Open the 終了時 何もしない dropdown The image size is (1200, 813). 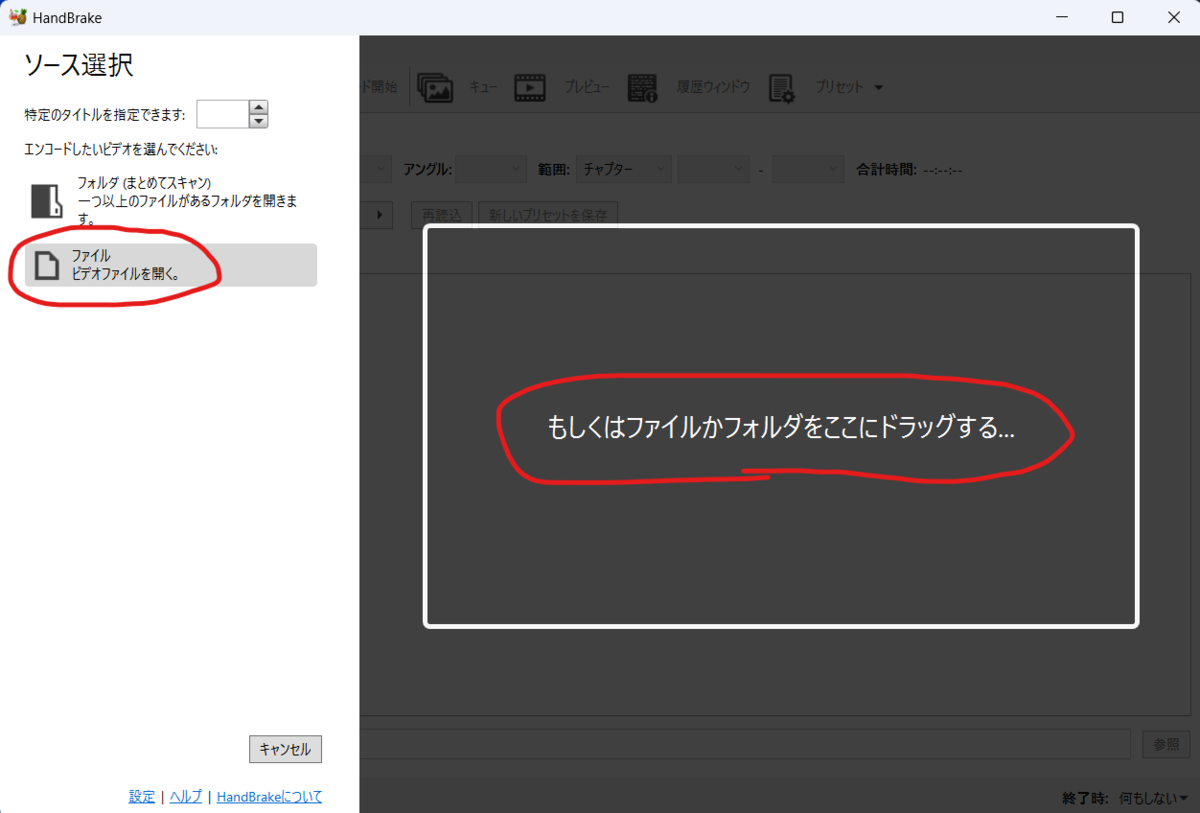click(1153, 798)
